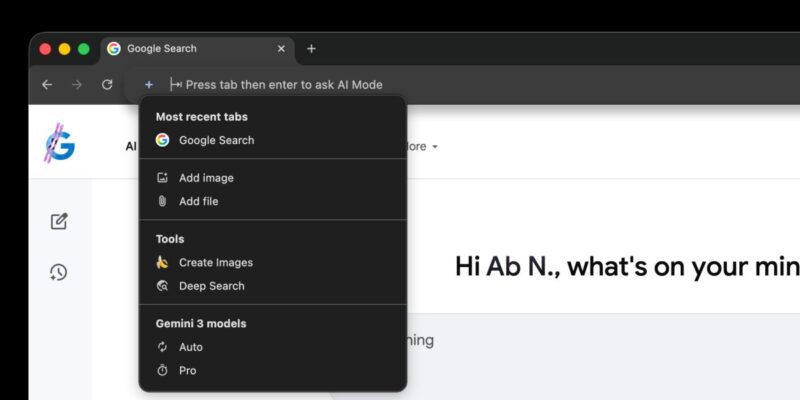Open AI Mode history clock icon
800x400 pixels.
pos(58,272)
